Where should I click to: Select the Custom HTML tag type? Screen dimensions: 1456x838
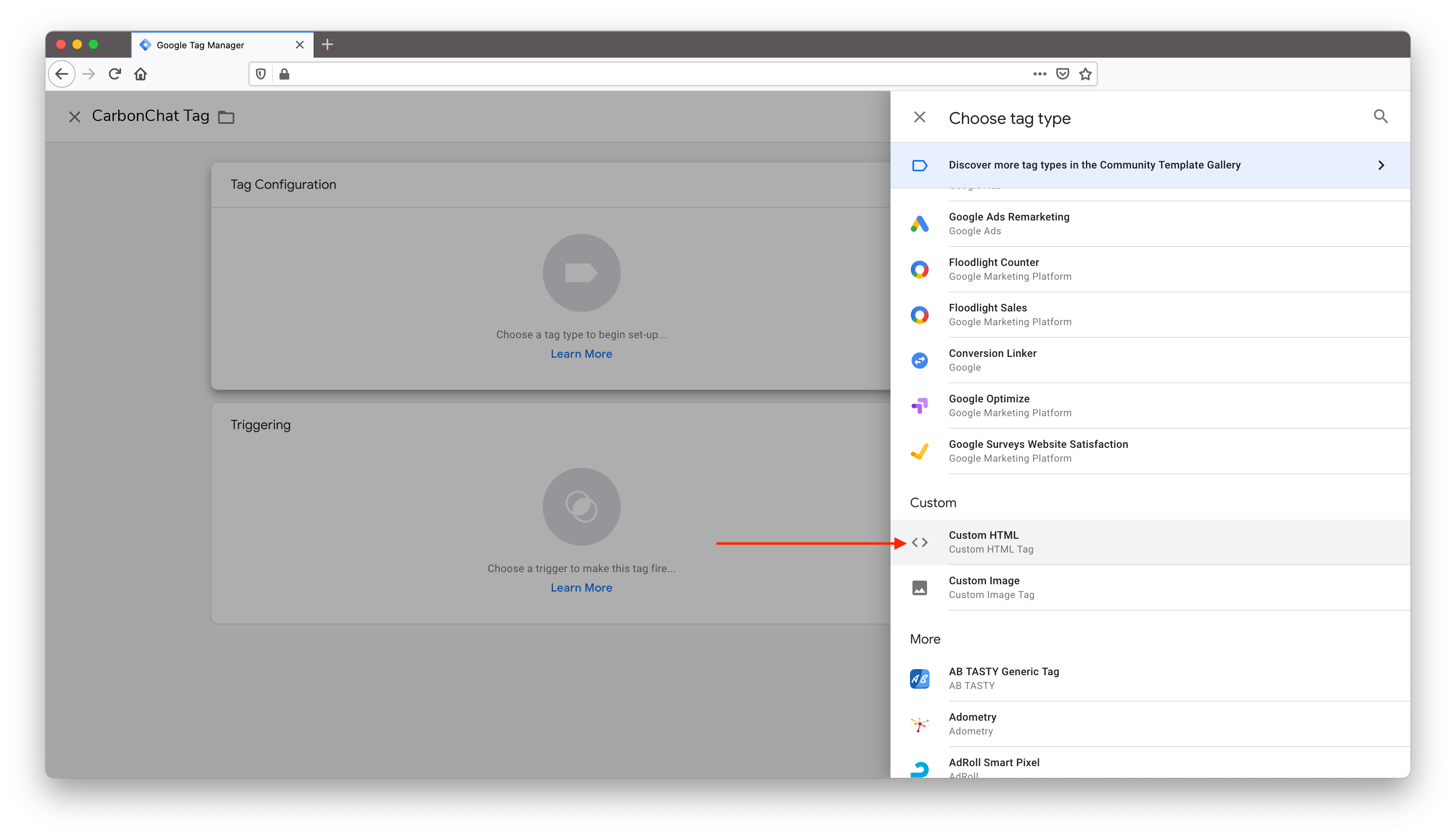(x=984, y=542)
